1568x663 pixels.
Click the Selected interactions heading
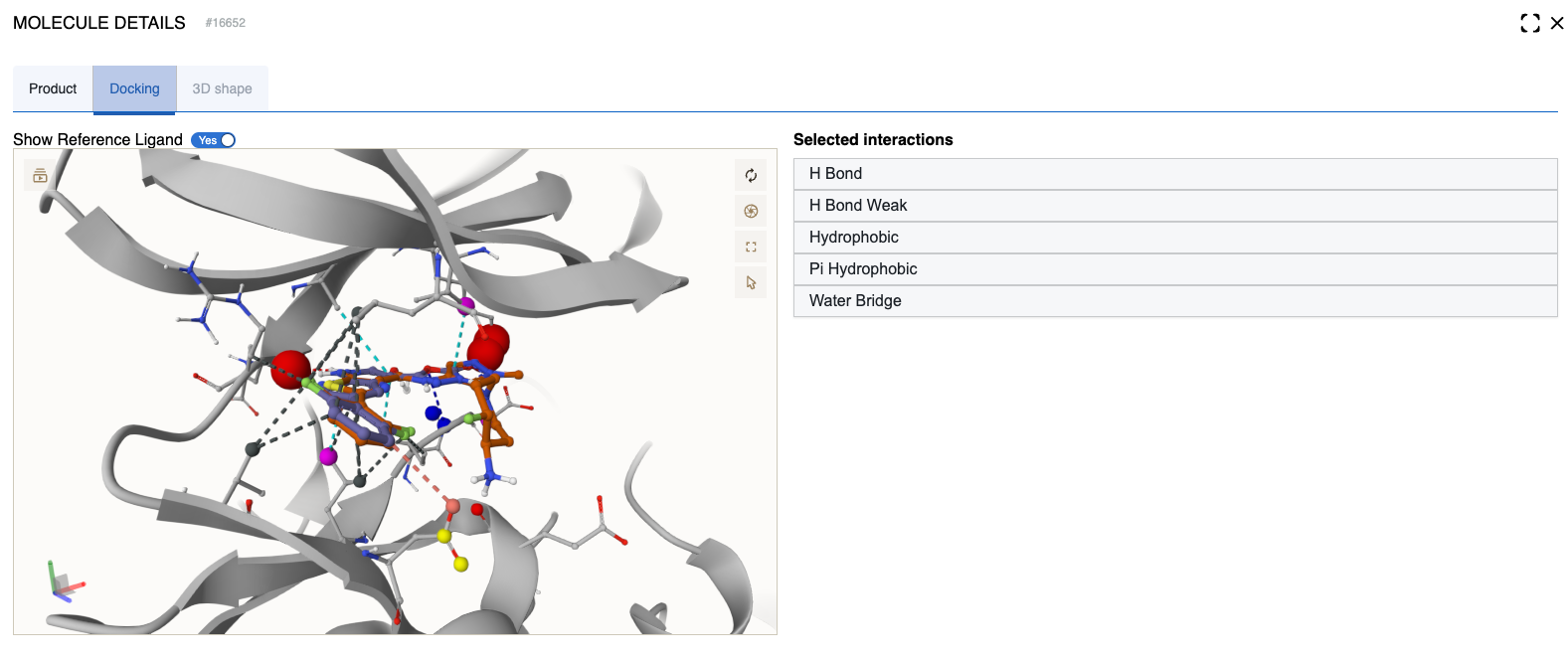click(873, 140)
